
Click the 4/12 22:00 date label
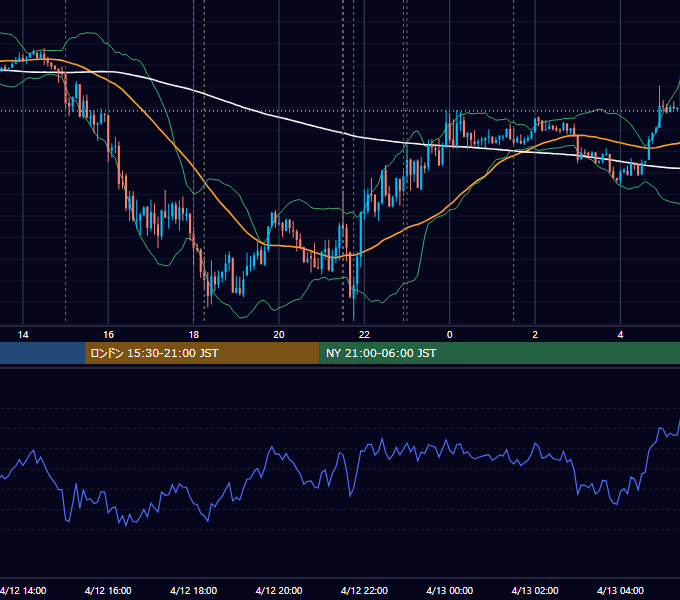[364, 590]
